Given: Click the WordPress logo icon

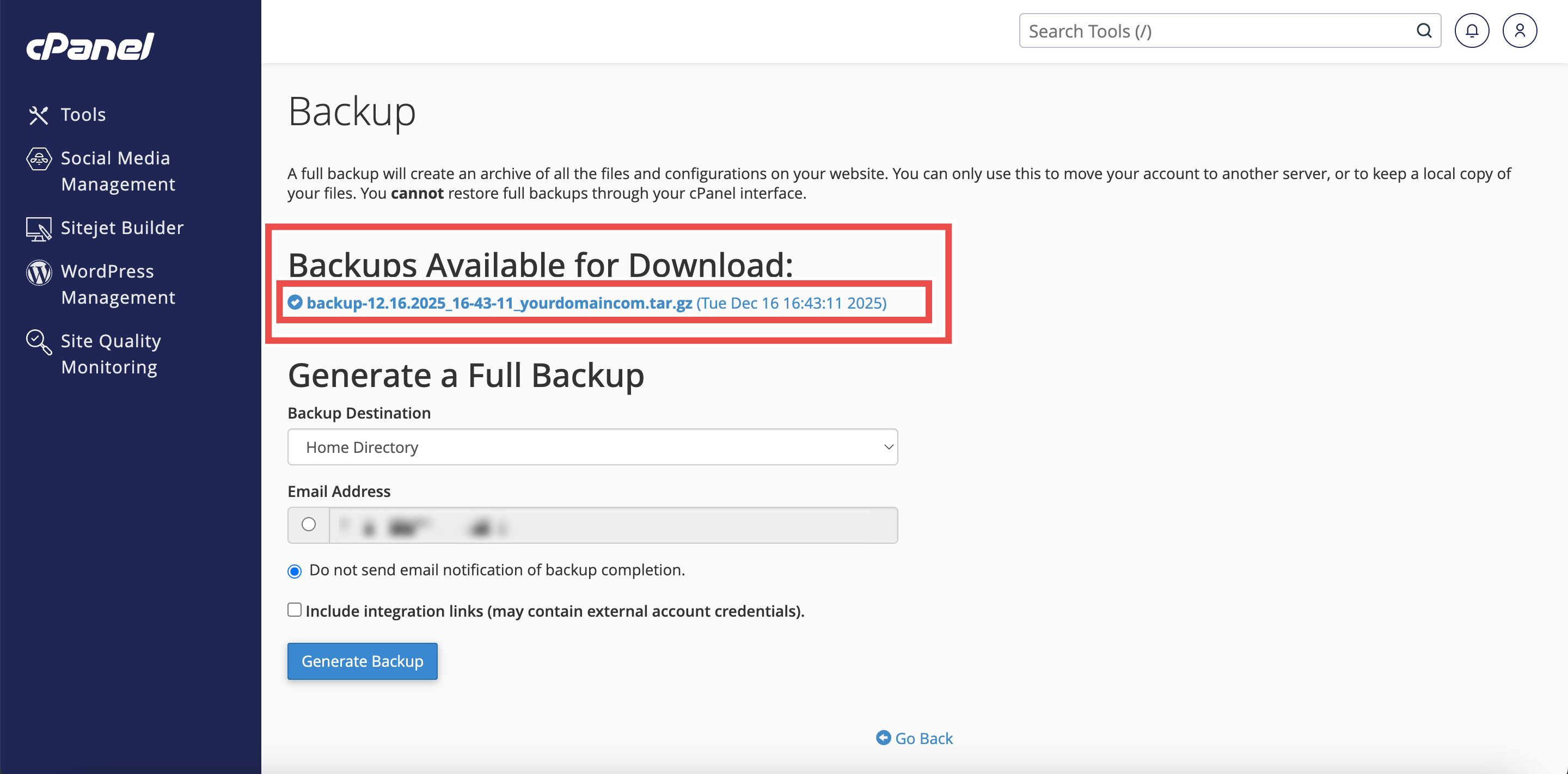Looking at the screenshot, I should coord(38,273).
